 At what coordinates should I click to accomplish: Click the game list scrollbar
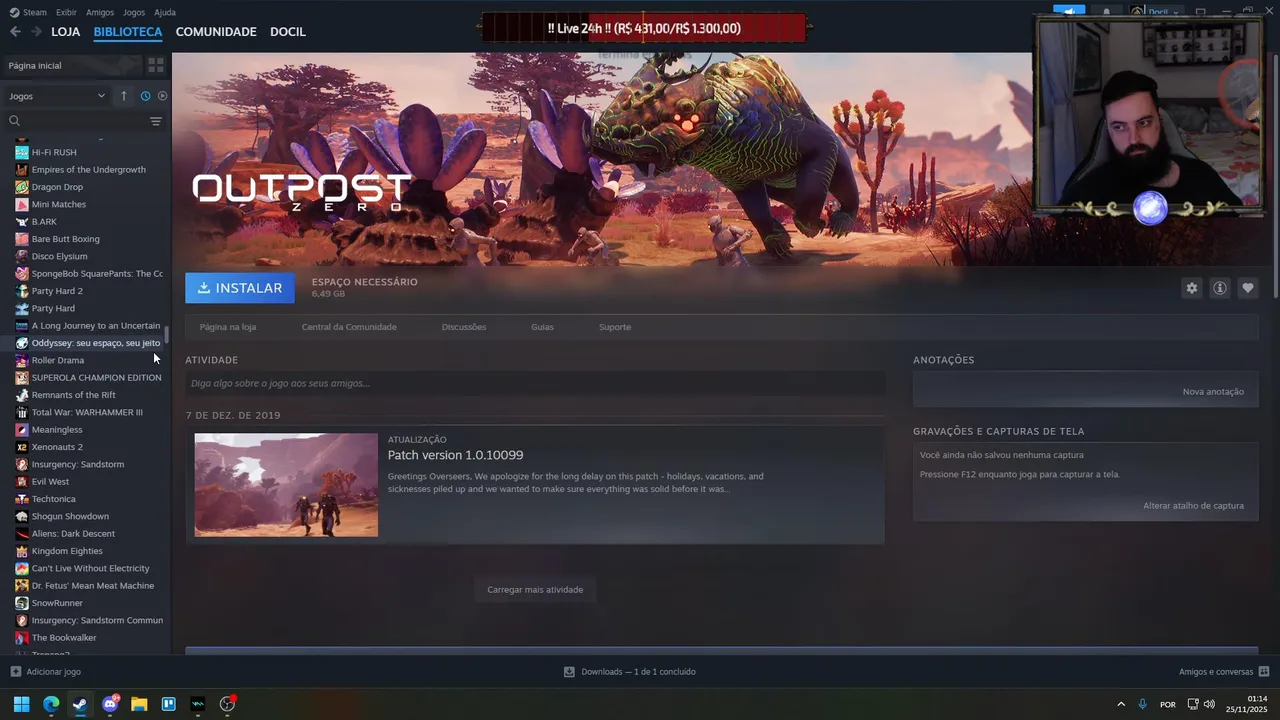(x=167, y=335)
